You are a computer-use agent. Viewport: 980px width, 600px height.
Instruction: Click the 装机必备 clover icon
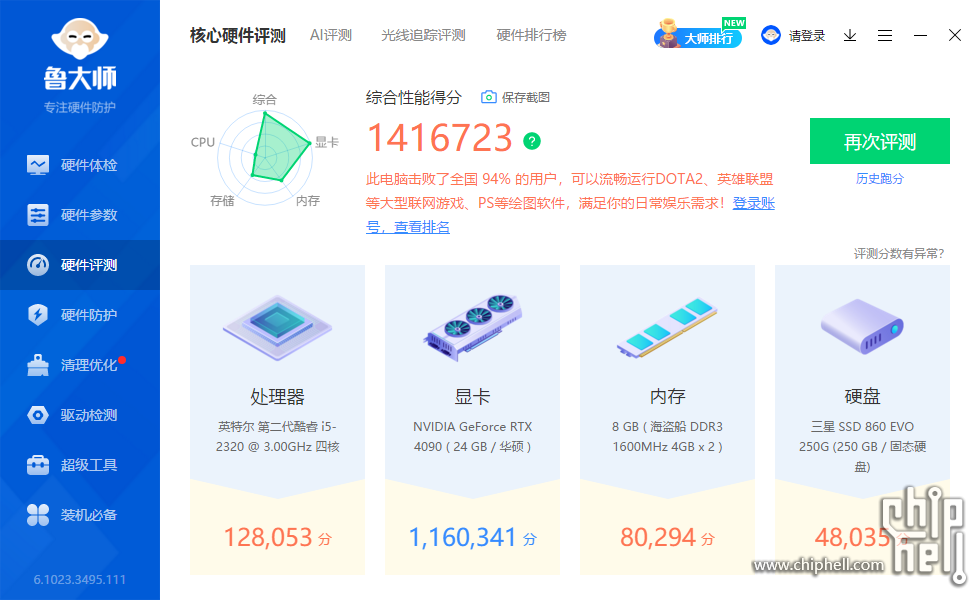[38, 515]
